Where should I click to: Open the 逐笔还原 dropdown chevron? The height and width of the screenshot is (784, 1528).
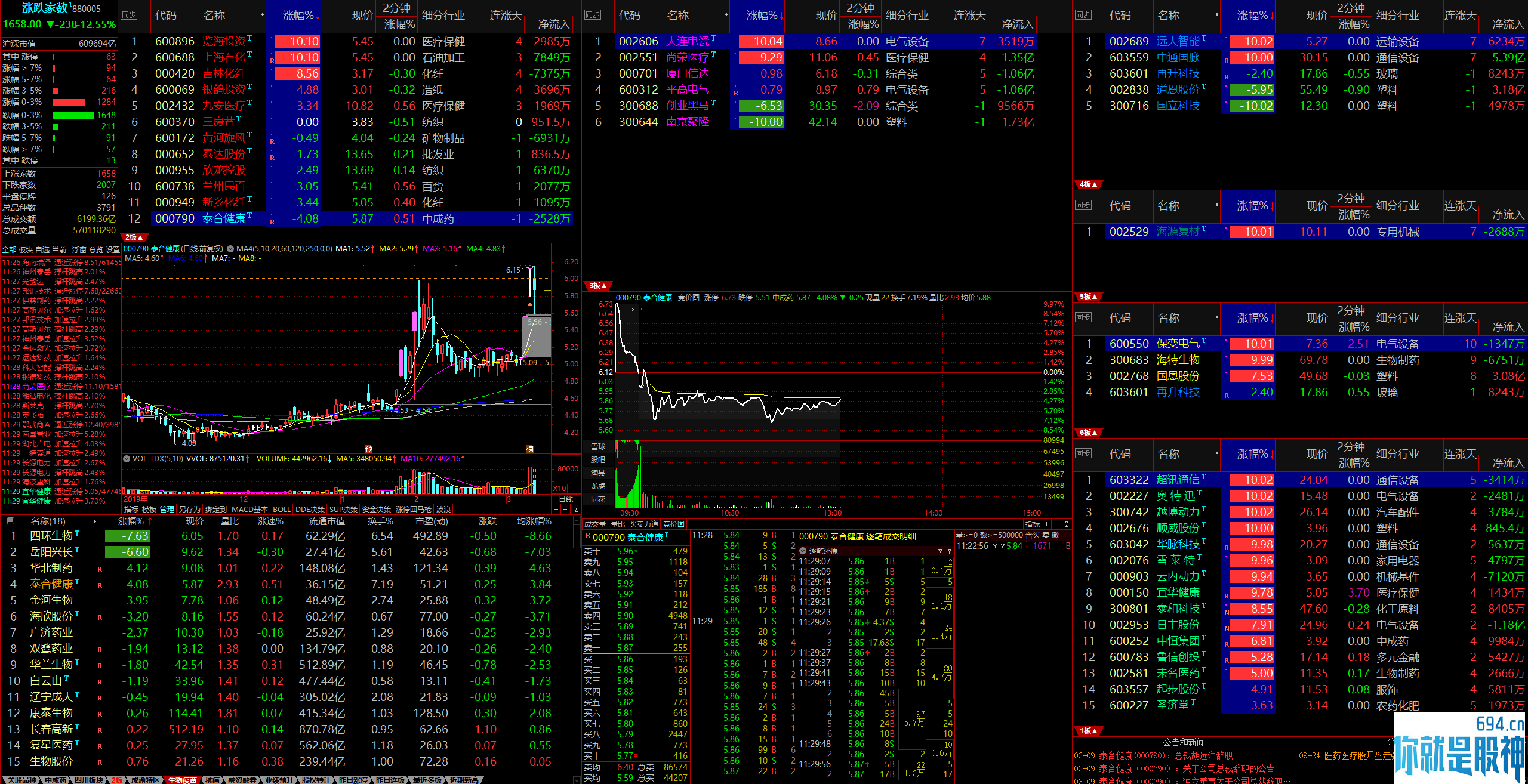pos(803,551)
